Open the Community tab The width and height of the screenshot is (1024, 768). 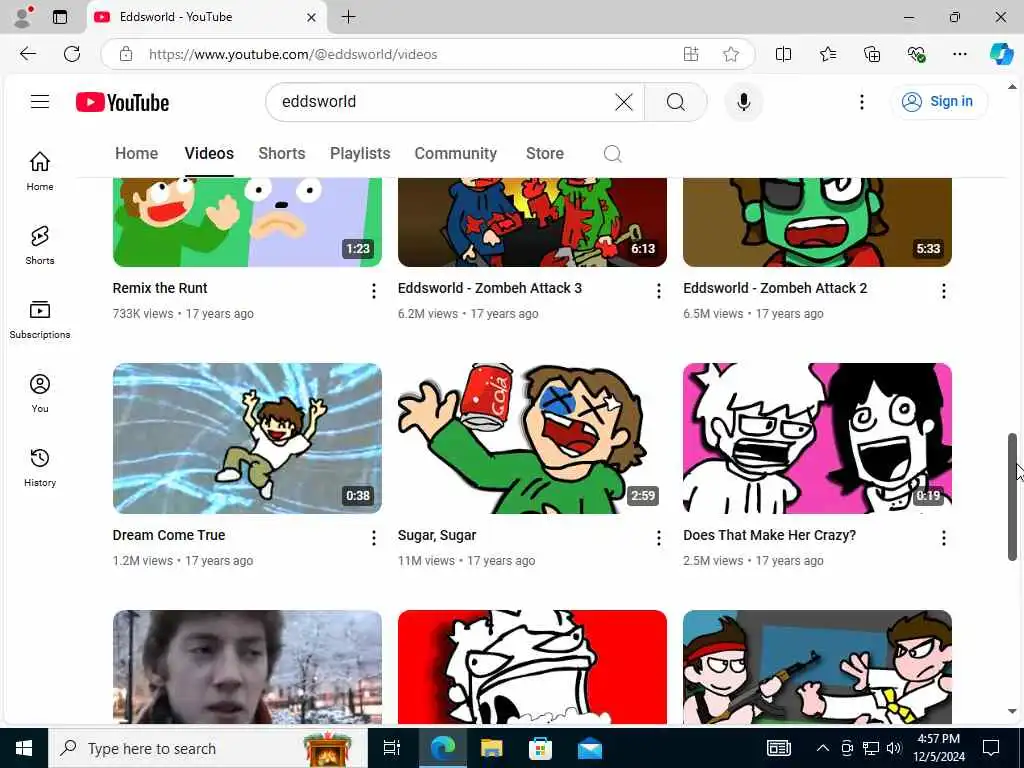tap(456, 153)
